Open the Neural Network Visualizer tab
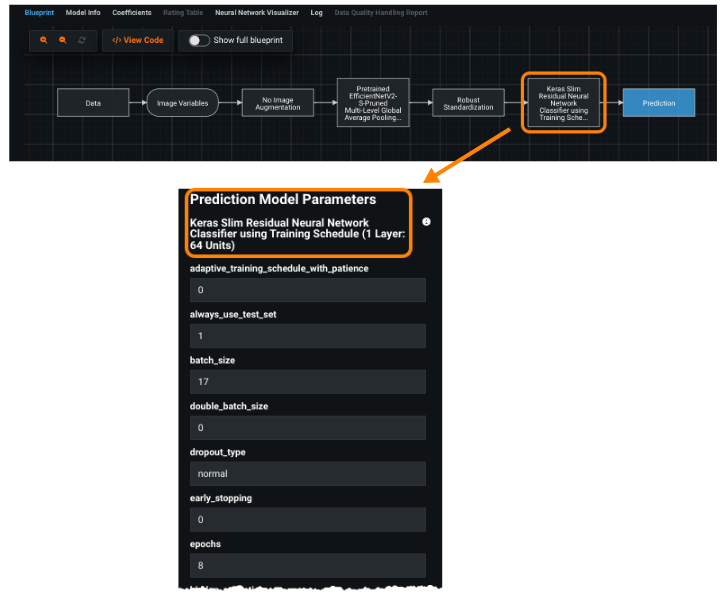725x594 pixels. [256, 13]
